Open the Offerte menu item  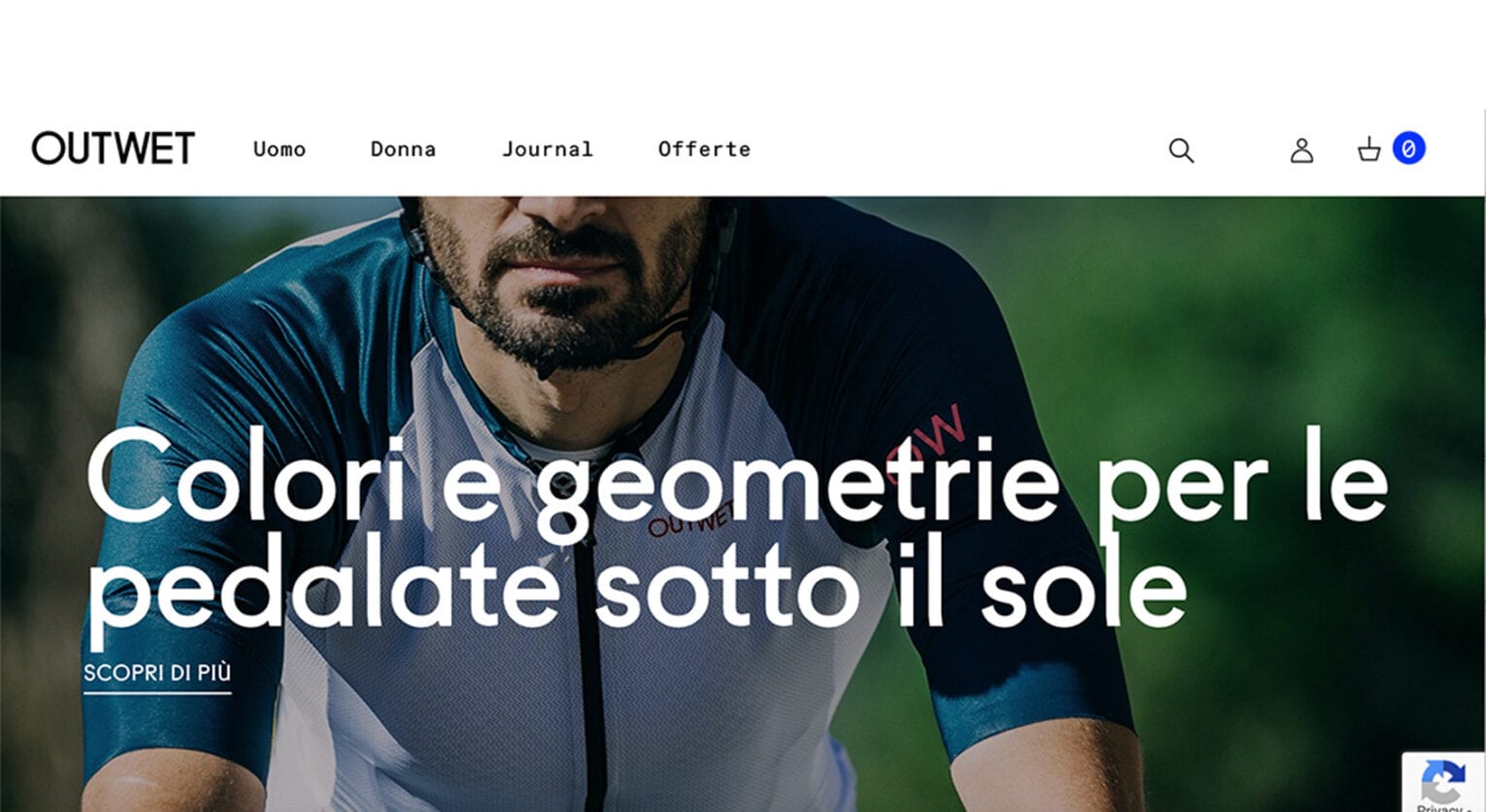(x=704, y=150)
